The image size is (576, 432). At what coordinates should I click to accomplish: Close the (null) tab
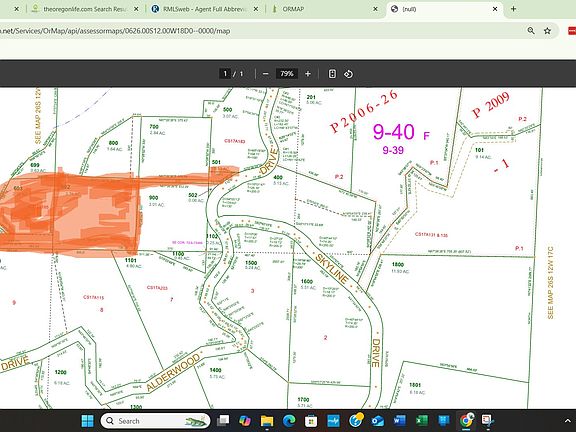pos(495,9)
